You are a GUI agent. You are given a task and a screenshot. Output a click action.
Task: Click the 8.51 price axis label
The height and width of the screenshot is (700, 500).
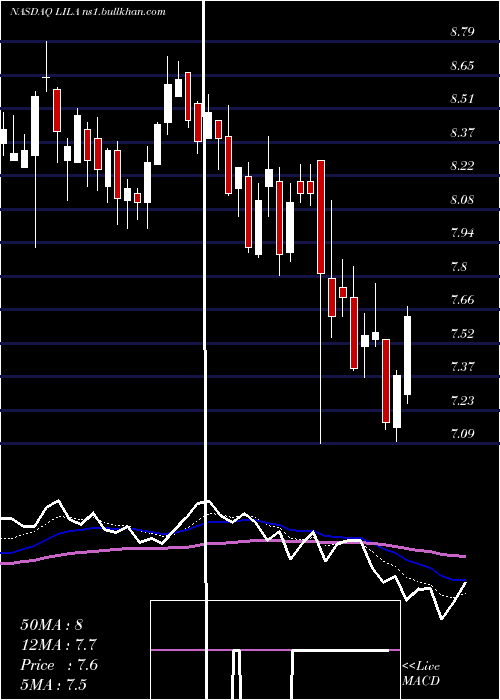(x=462, y=99)
